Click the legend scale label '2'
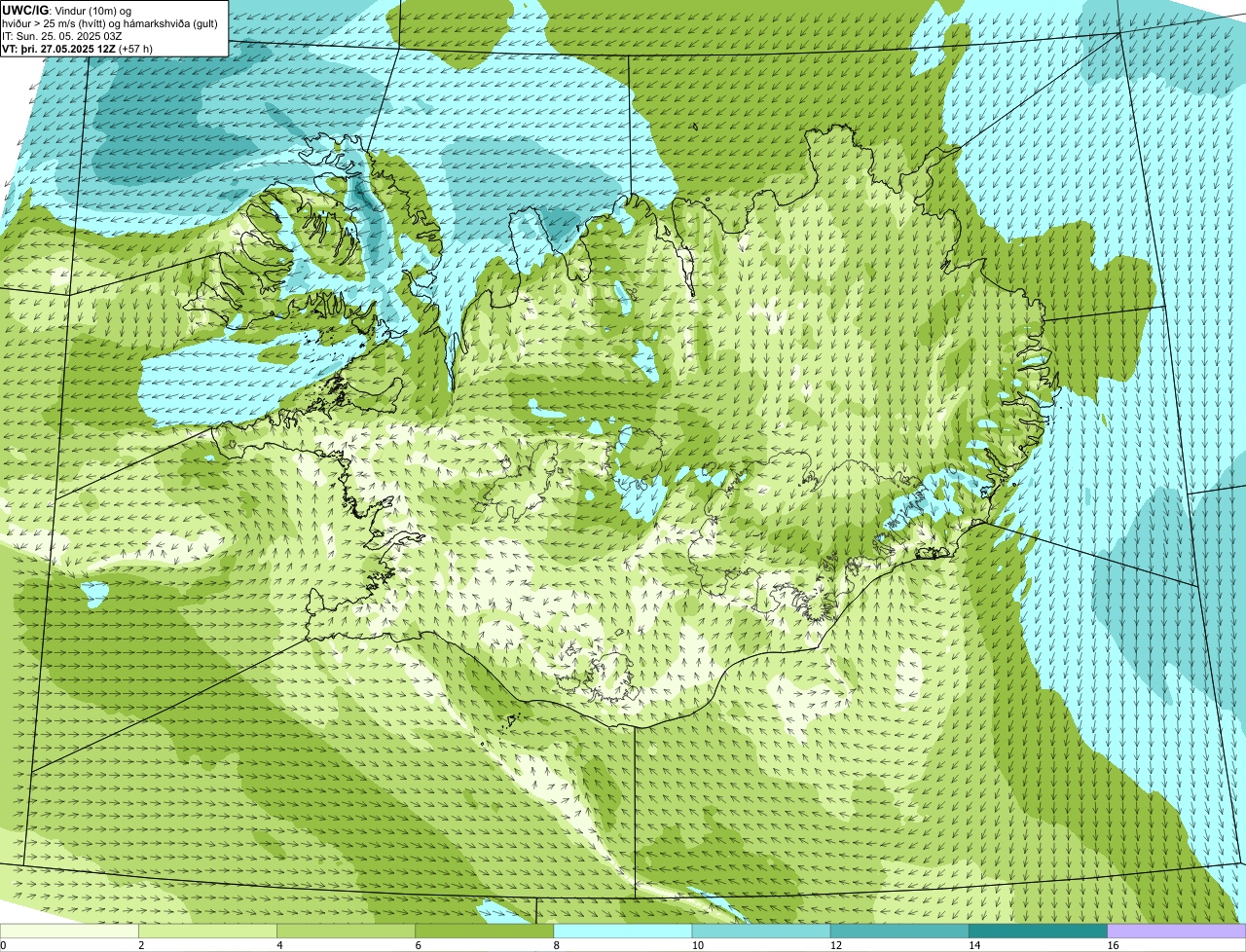This screenshot has height=952, width=1246. 141,945
